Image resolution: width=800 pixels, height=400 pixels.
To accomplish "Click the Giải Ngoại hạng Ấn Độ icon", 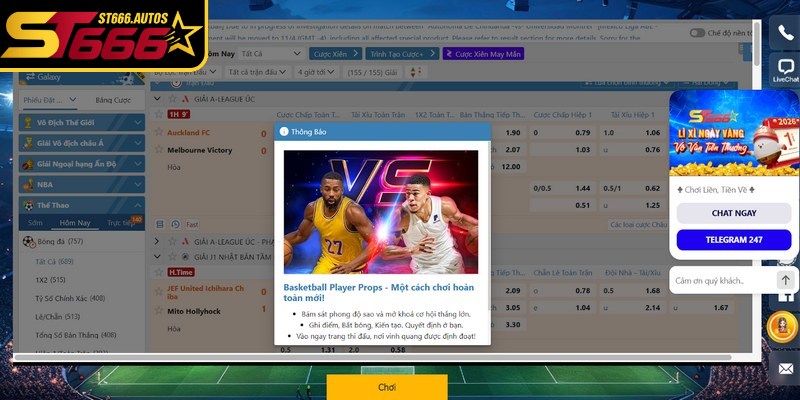I will tap(29, 164).
